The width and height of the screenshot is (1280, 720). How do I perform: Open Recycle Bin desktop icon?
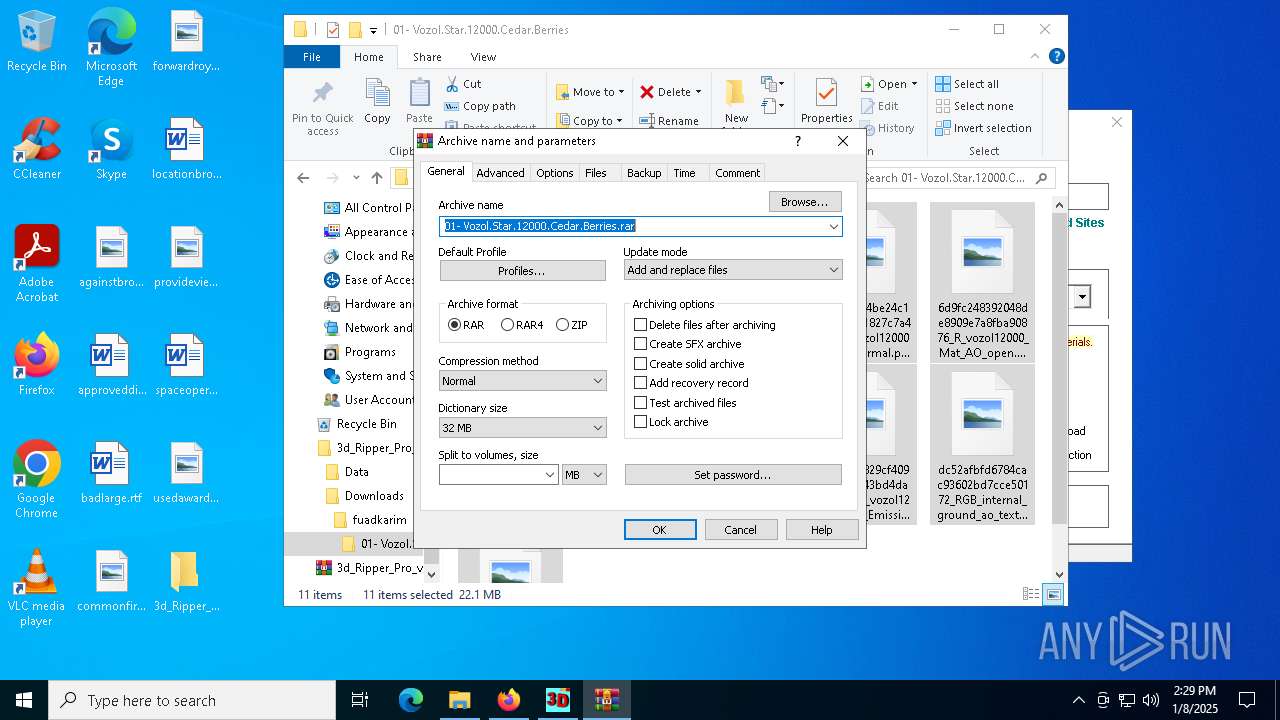pyautogui.click(x=37, y=42)
